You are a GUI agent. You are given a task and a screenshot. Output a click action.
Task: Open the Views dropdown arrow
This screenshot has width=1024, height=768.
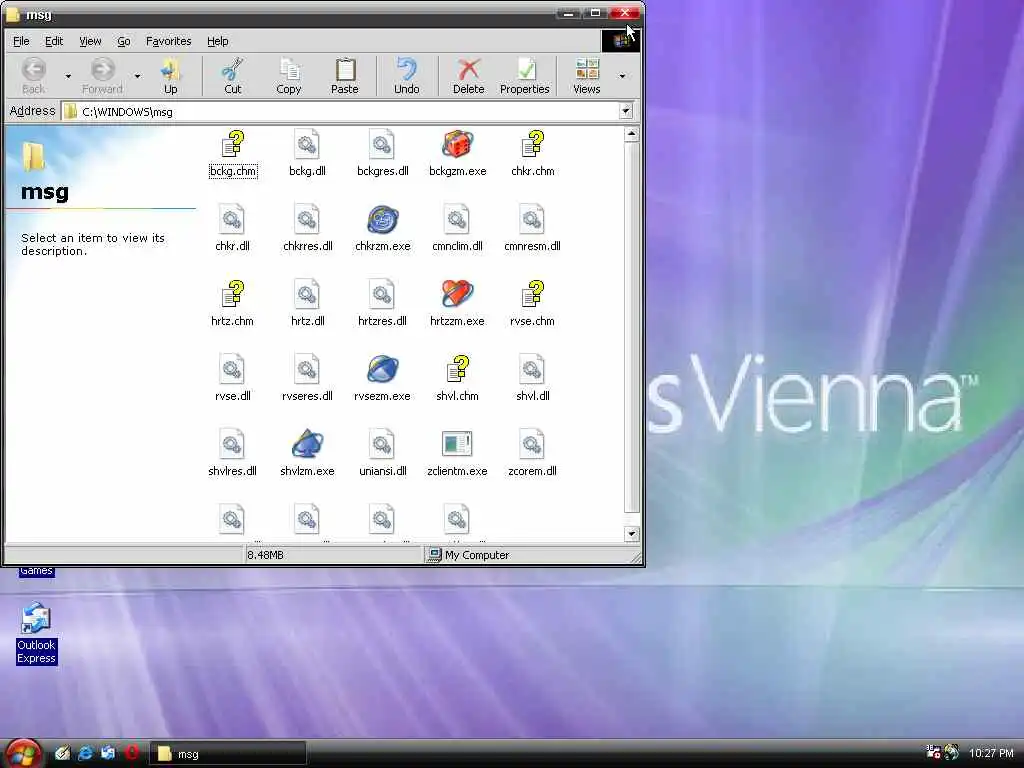(622, 76)
